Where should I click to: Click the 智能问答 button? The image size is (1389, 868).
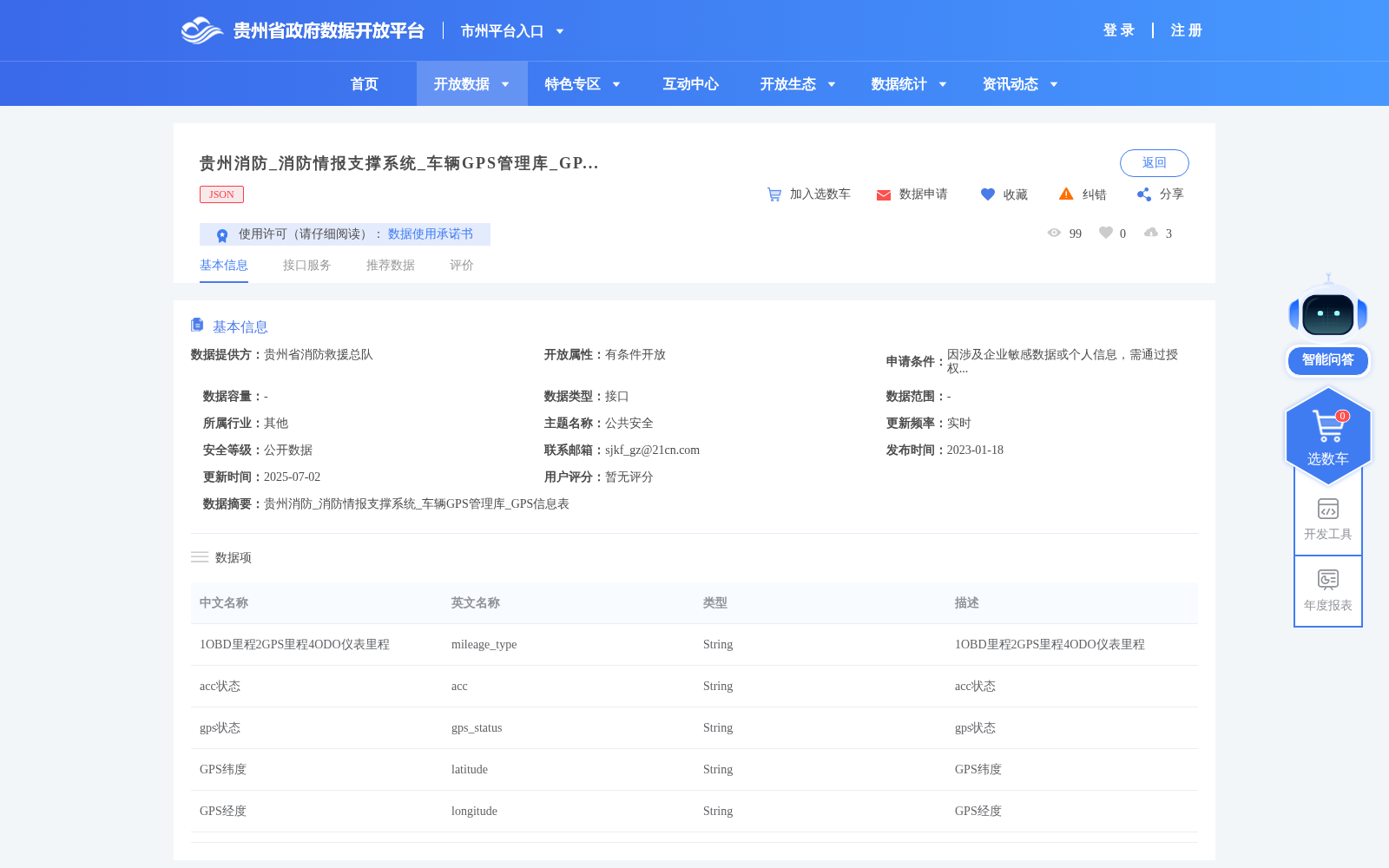point(1328,360)
